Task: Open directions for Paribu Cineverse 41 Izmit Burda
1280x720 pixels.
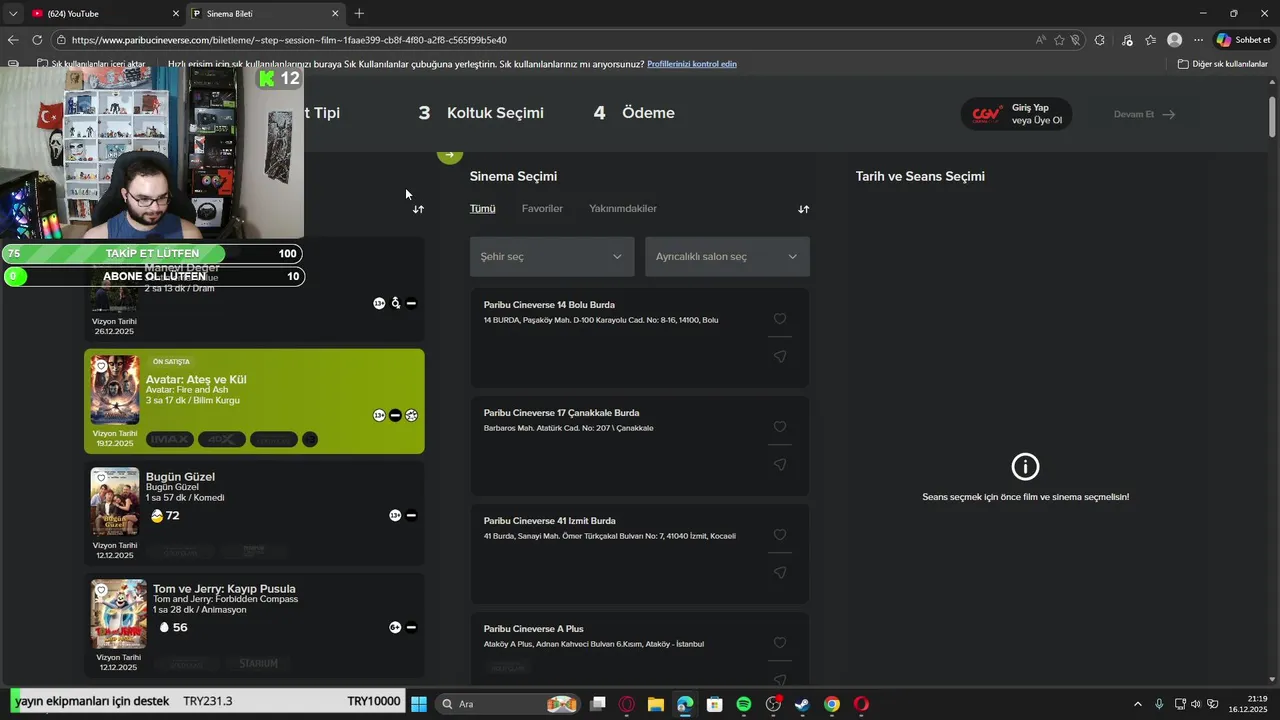Action: click(x=780, y=573)
